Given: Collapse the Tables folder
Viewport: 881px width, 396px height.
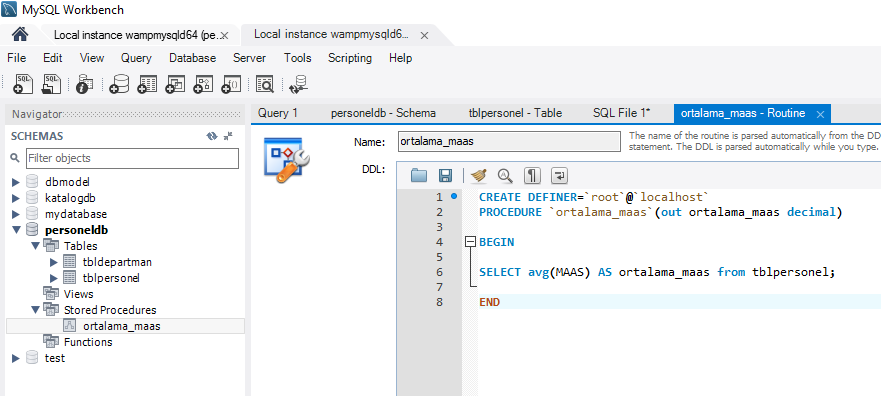Looking at the screenshot, I should [35, 245].
